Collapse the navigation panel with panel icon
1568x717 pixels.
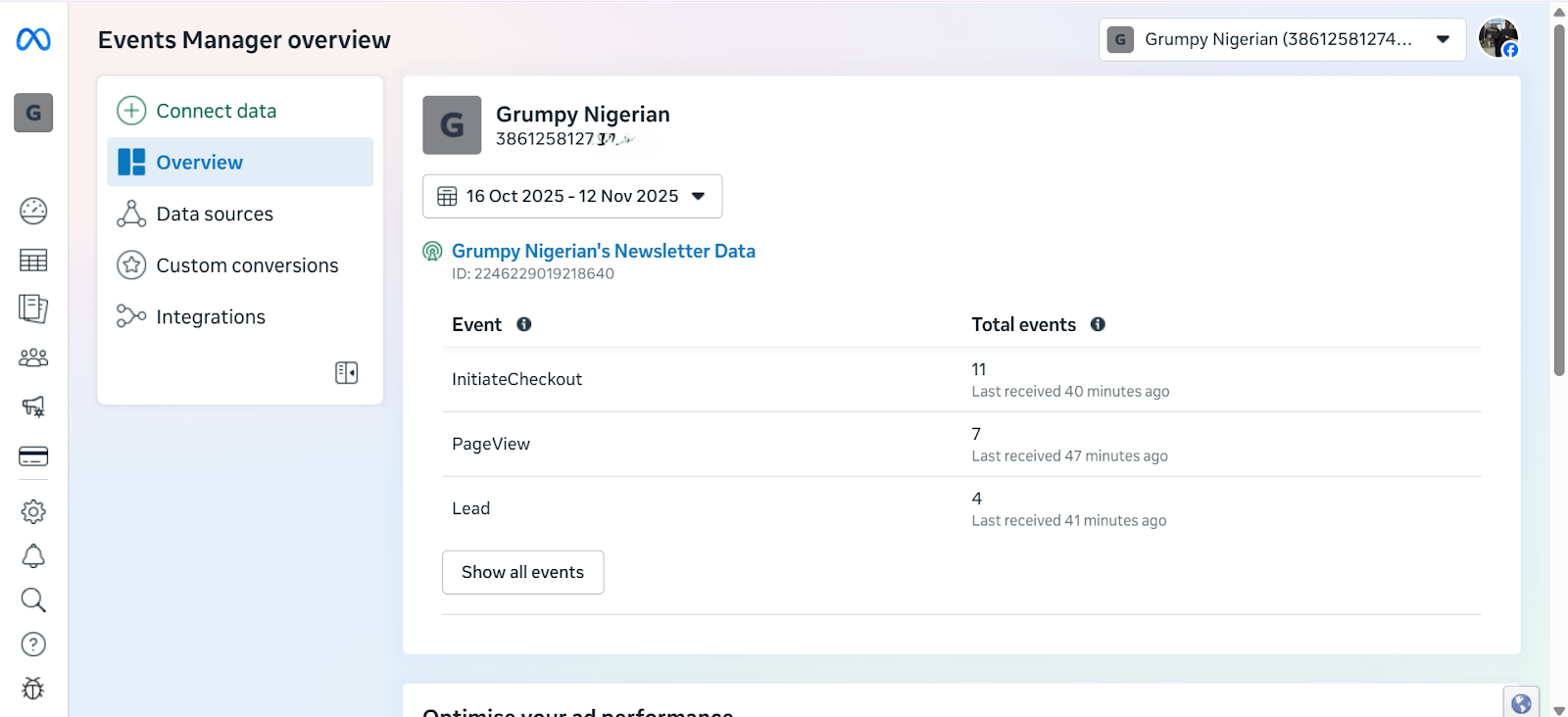pyautogui.click(x=346, y=372)
